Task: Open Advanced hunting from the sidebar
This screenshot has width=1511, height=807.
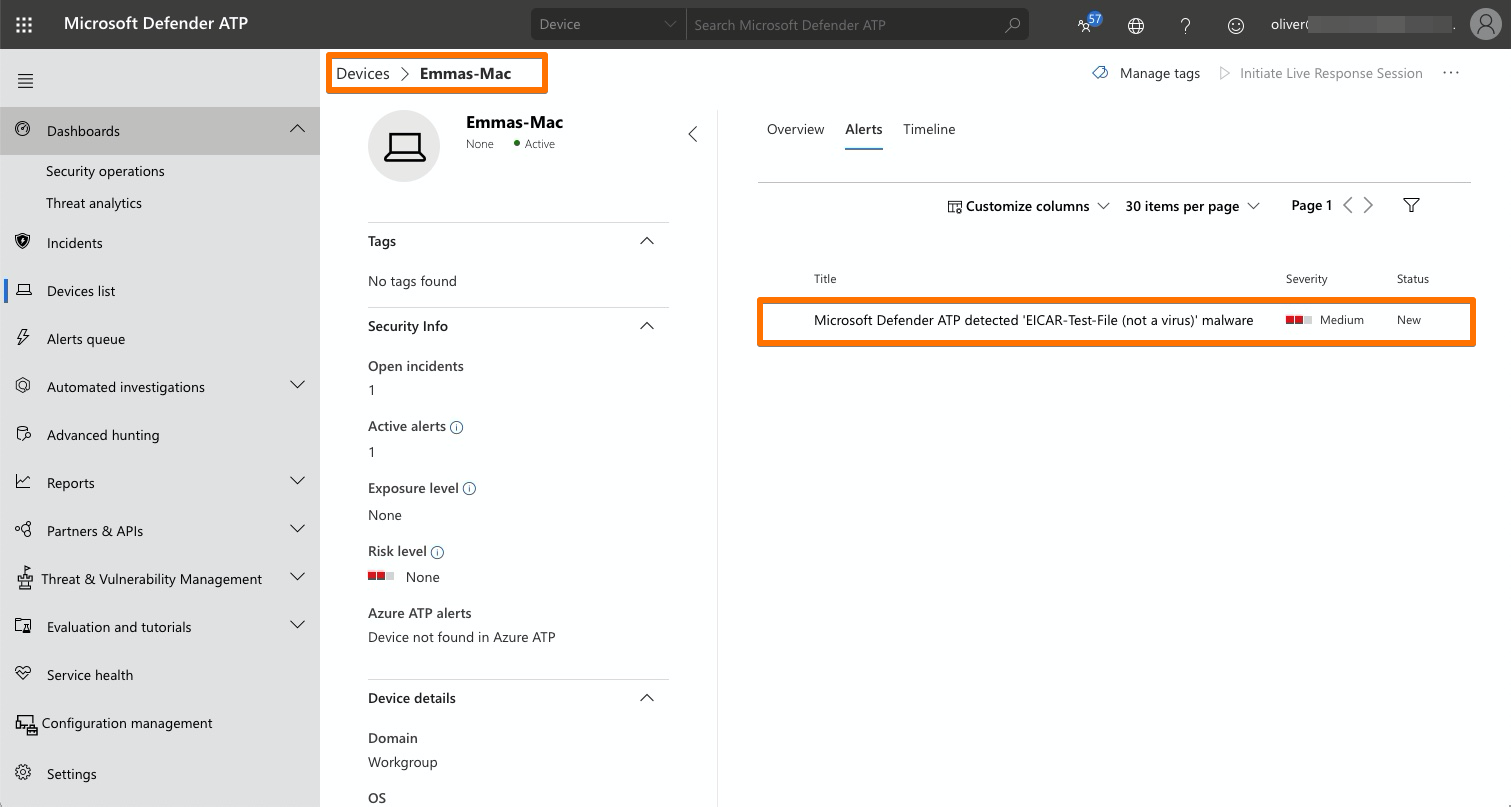Action: [x=103, y=434]
